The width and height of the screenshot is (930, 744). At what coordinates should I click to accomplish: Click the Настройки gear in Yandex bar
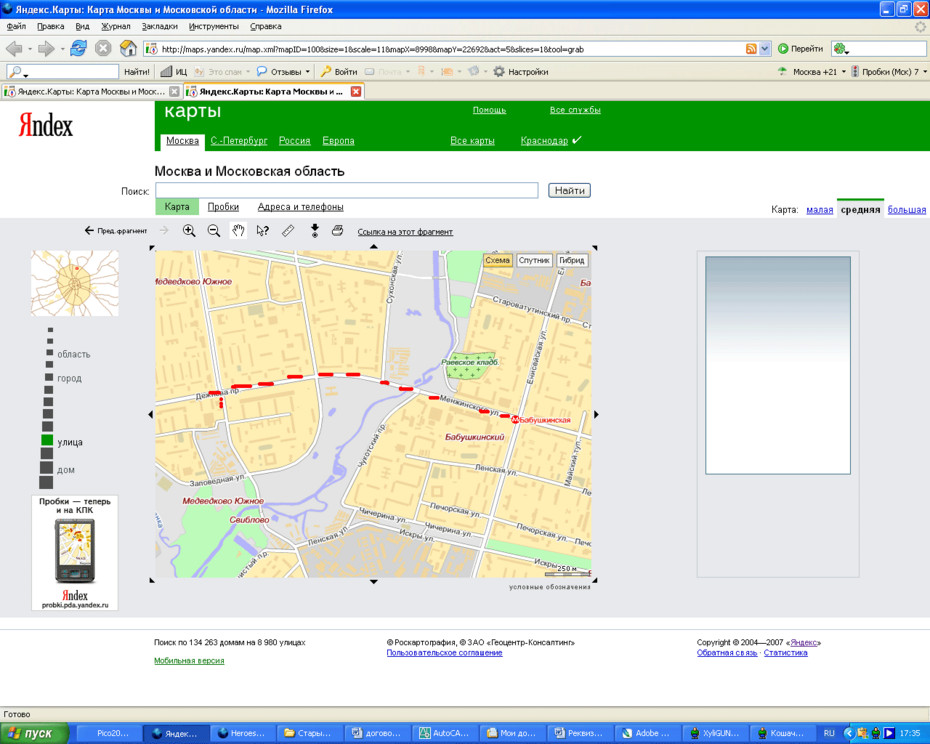[x=521, y=72]
